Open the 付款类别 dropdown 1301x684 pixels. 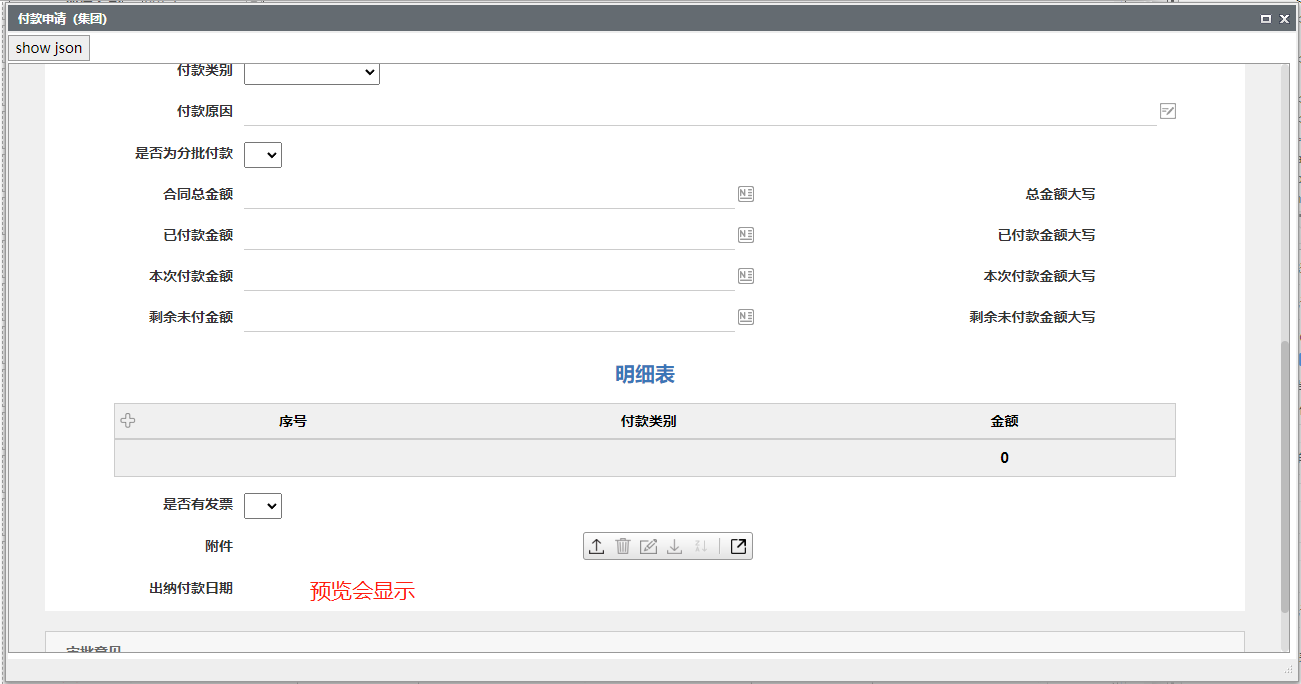pos(312,72)
